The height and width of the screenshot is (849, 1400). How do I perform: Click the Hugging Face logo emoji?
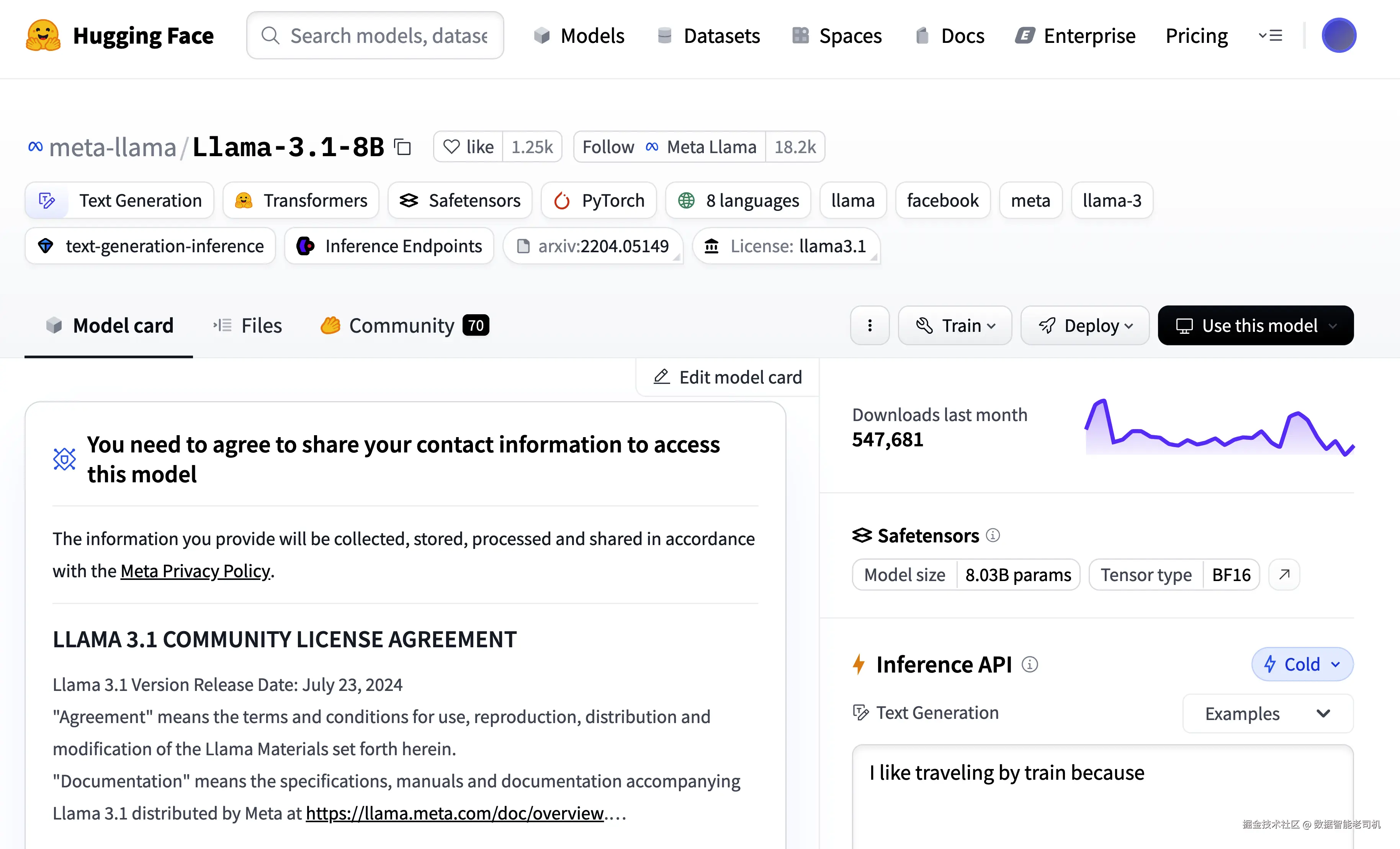click(43, 35)
